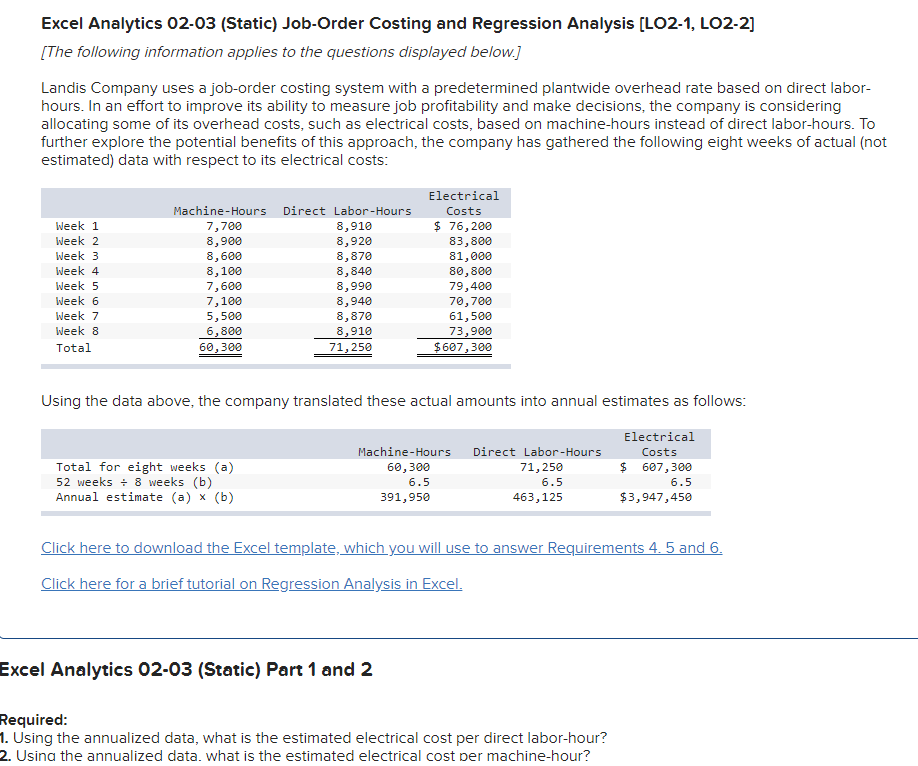Click the Total row label in first table
Image resolution: width=918 pixels, height=766 pixels.
(x=74, y=348)
